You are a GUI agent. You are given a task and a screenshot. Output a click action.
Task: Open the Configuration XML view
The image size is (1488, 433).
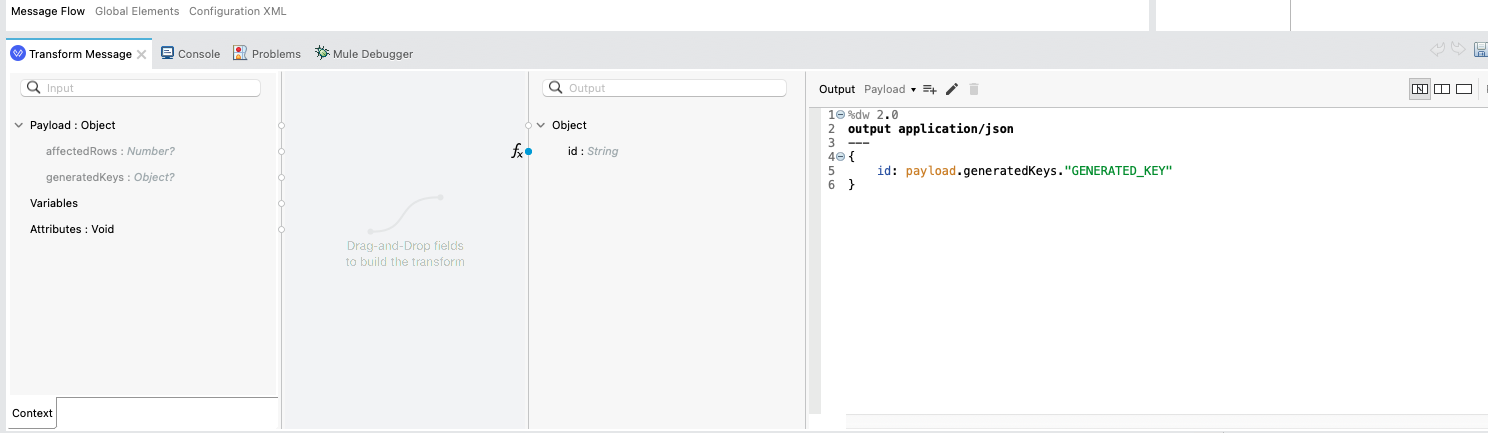click(x=236, y=11)
